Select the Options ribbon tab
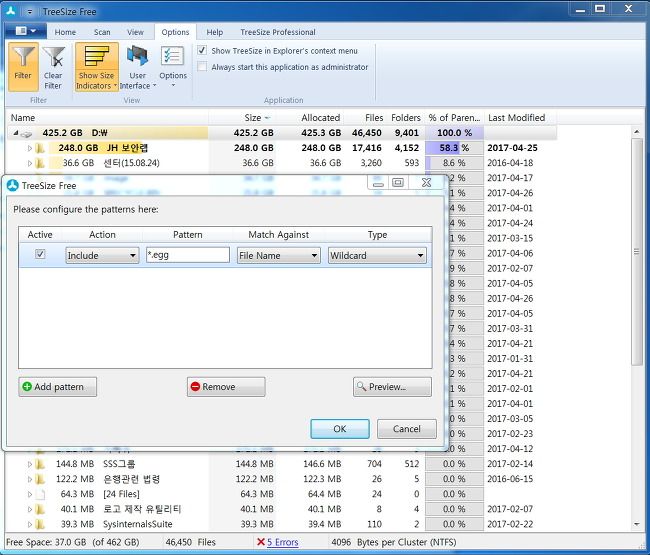Screen dimensions: 650x555 pos(175,32)
